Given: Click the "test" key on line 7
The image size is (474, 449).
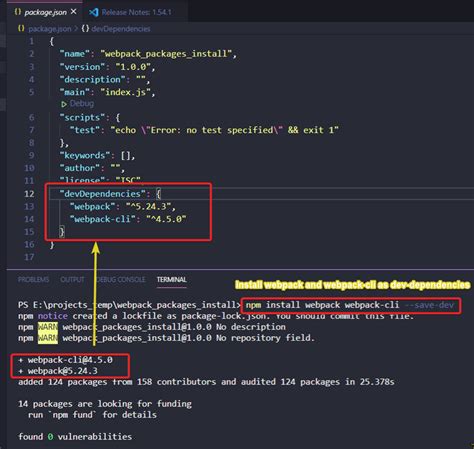Looking at the screenshot, I should (x=85, y=130).
